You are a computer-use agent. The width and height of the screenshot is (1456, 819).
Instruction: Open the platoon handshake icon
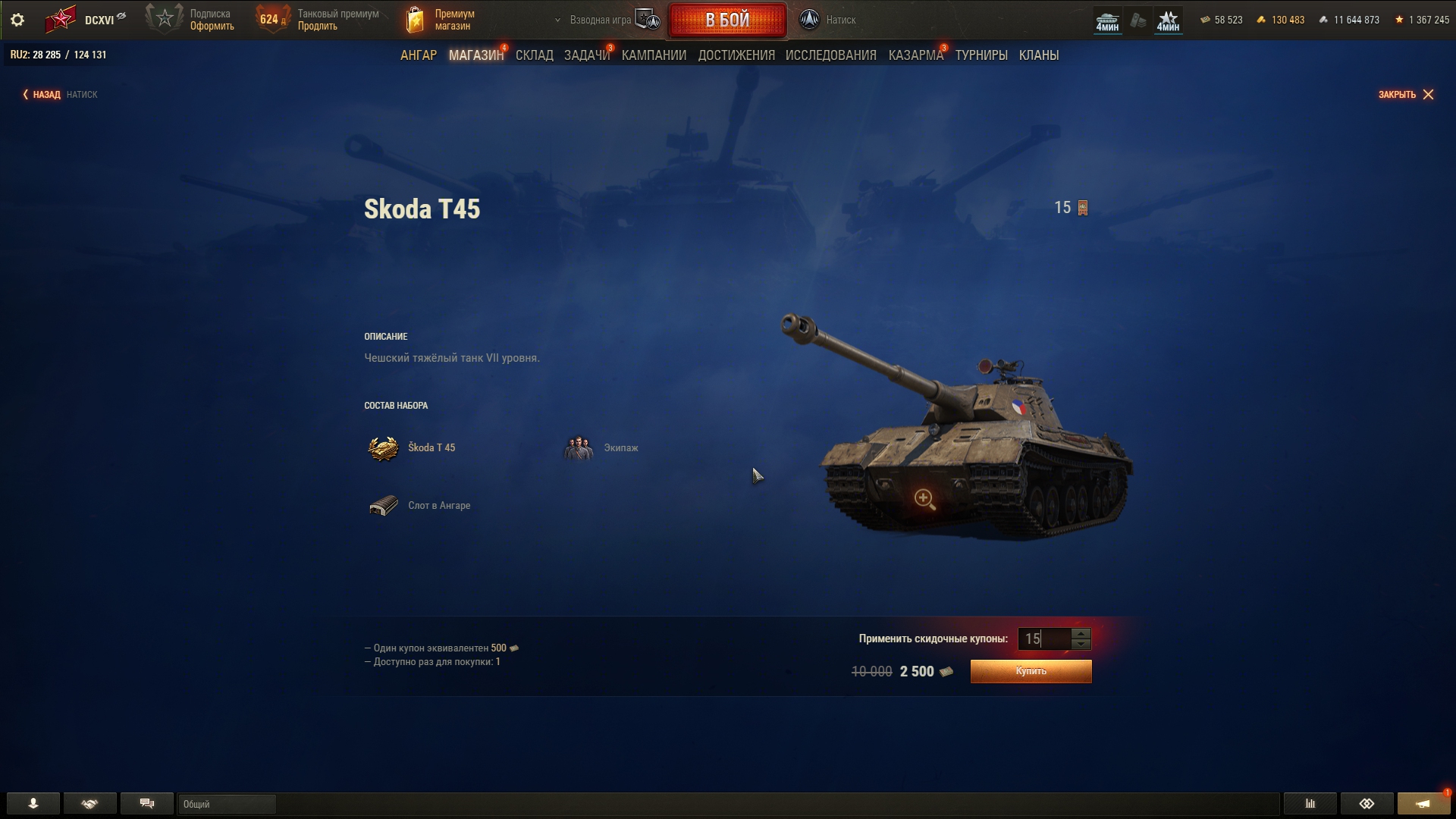(x=90, y=803)
